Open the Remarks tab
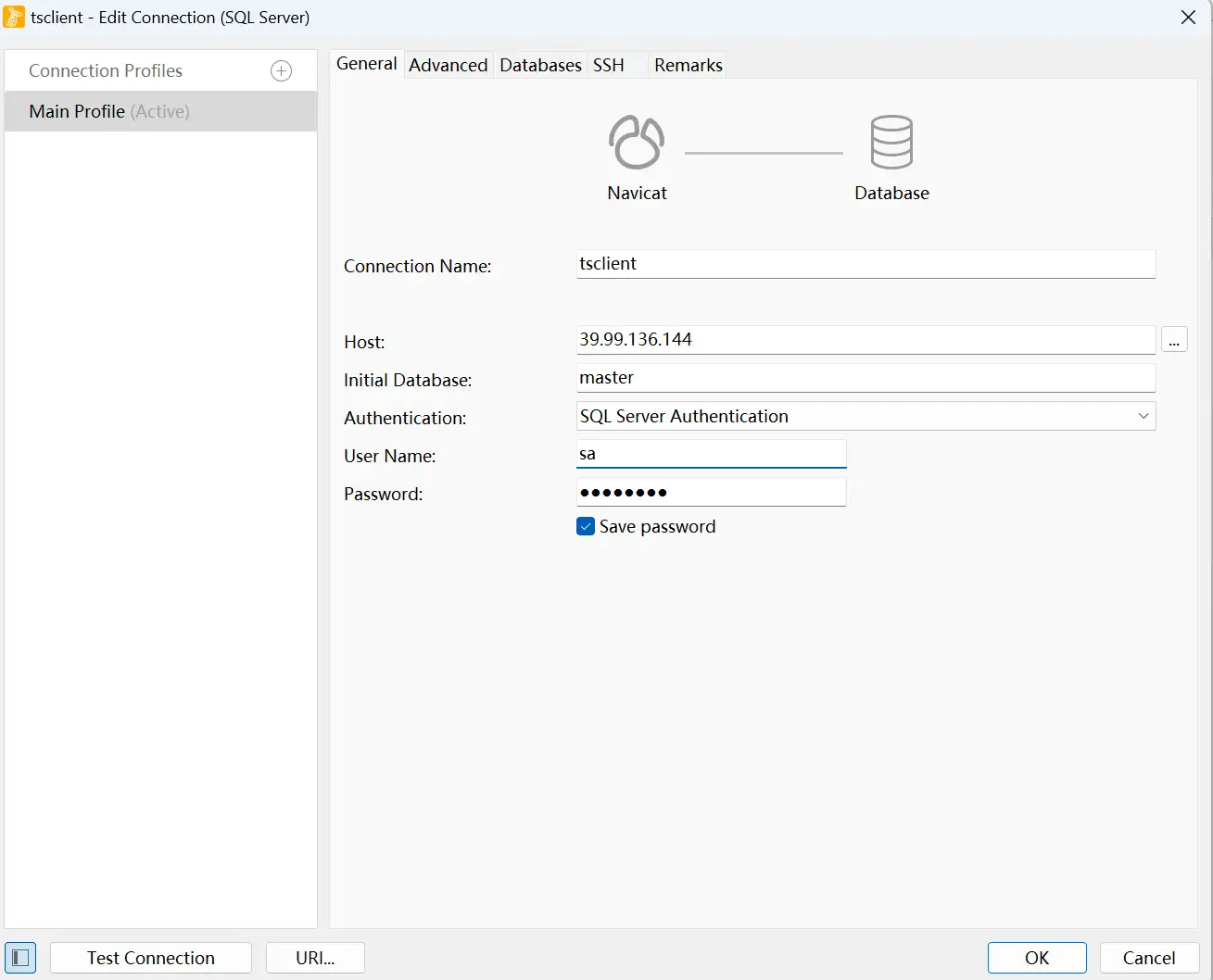This screenshot has height=980, width=1213. tap(688, 65)
